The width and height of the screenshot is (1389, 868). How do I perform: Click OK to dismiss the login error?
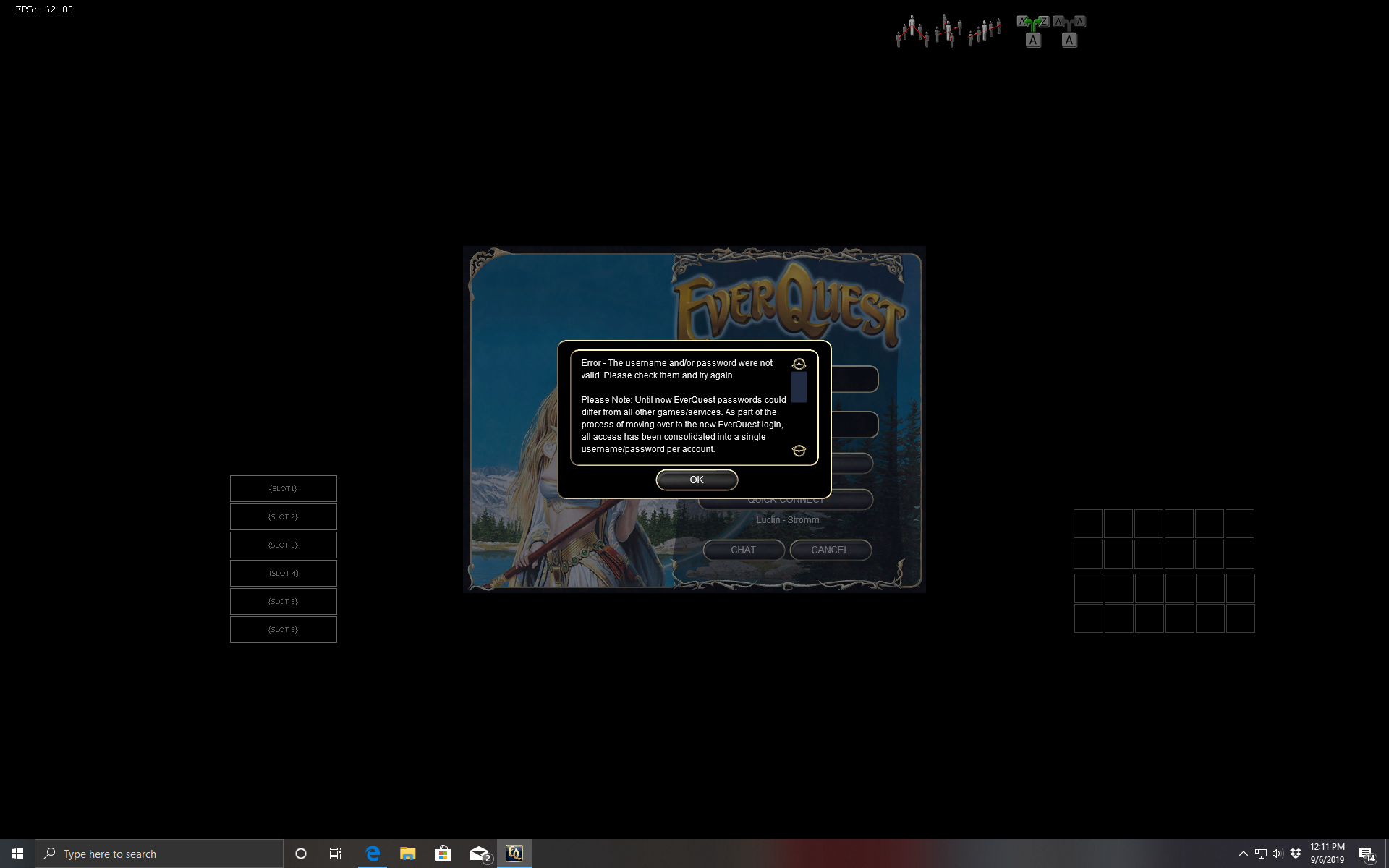click(697, 480)
